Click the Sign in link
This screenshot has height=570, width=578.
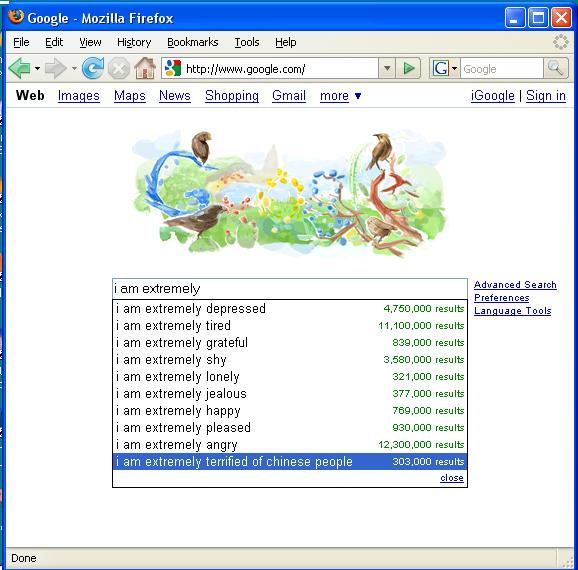point(546,96)
